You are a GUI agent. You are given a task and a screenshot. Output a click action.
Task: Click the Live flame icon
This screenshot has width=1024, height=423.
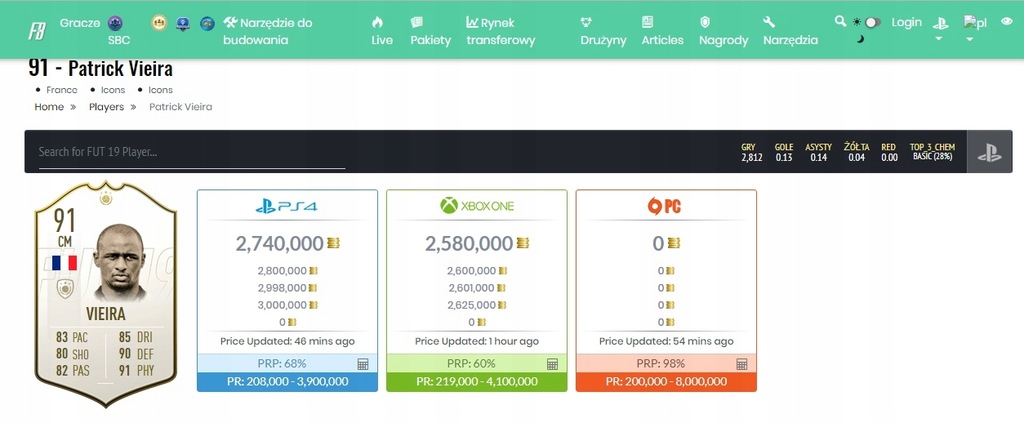(377, 22)
